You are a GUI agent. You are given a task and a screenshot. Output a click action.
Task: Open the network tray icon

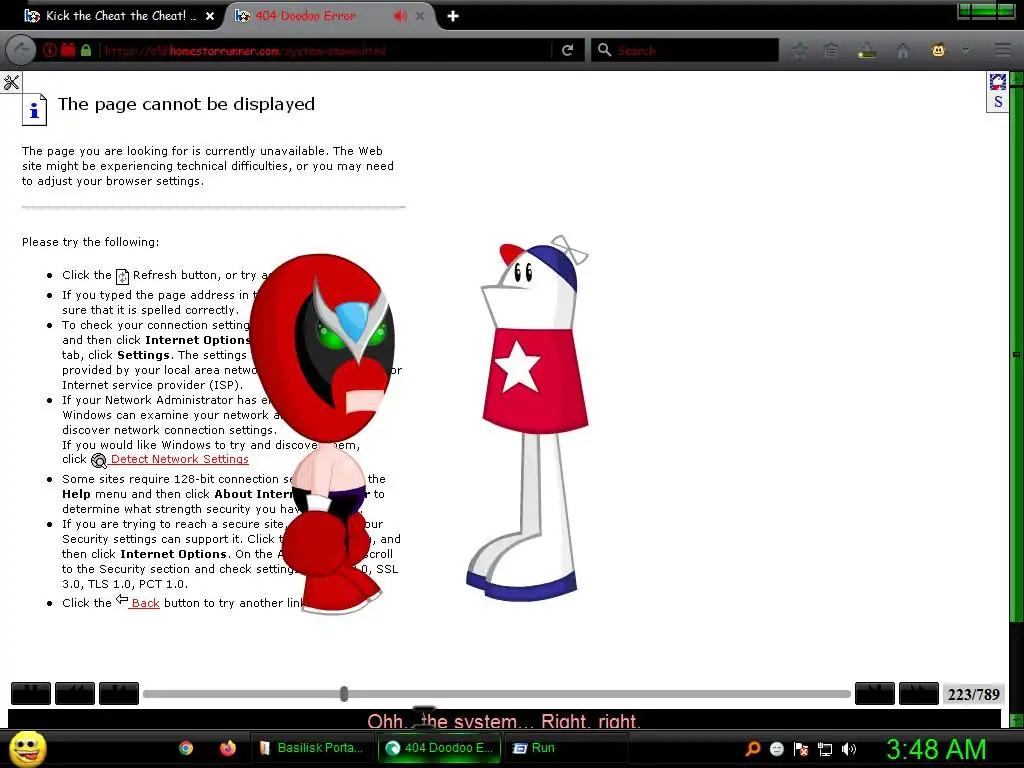(825, 749)
